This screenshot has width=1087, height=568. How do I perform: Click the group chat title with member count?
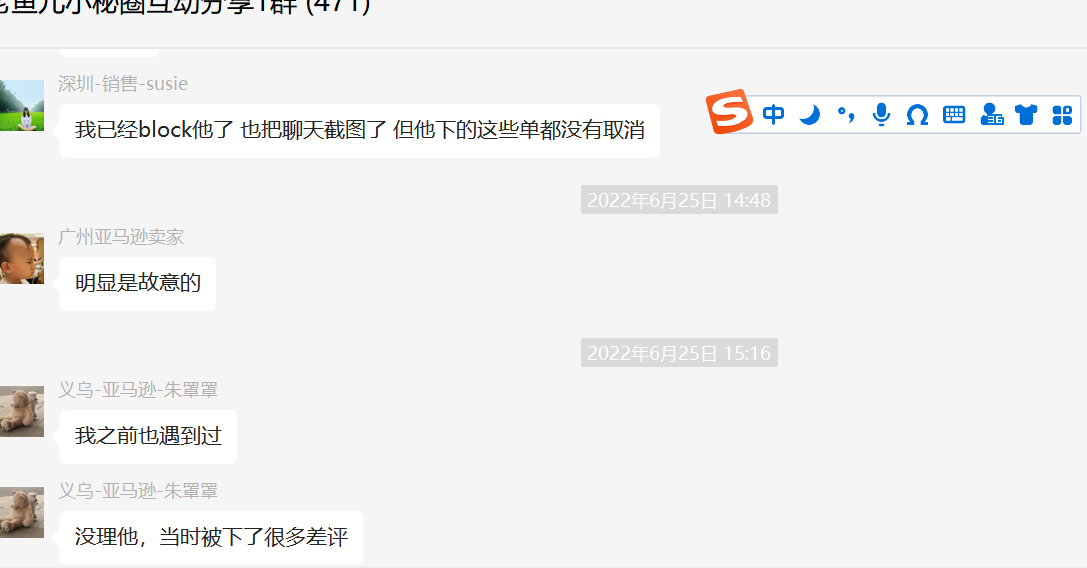[x=185, y=8]
